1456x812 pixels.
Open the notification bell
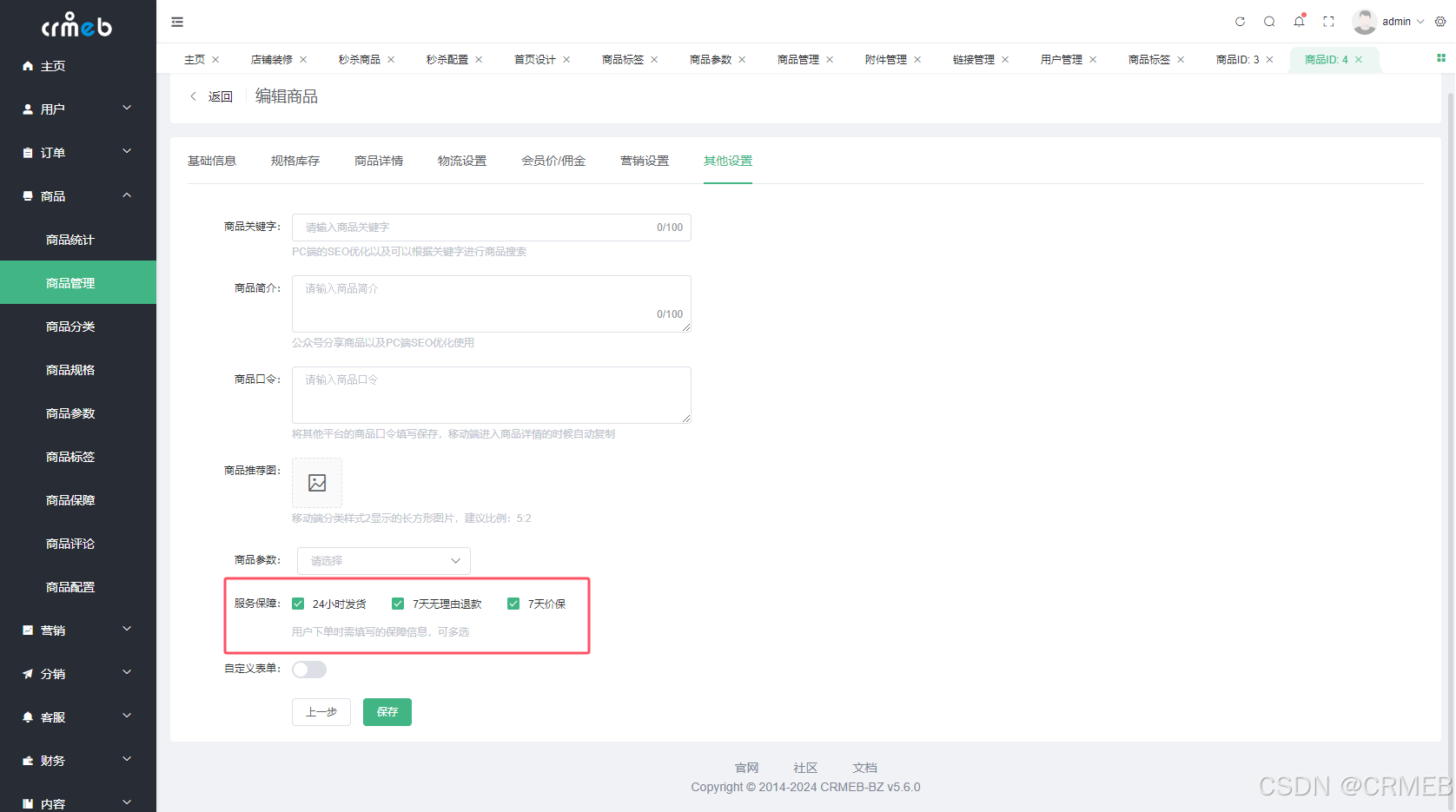(x=1299, y=22)
